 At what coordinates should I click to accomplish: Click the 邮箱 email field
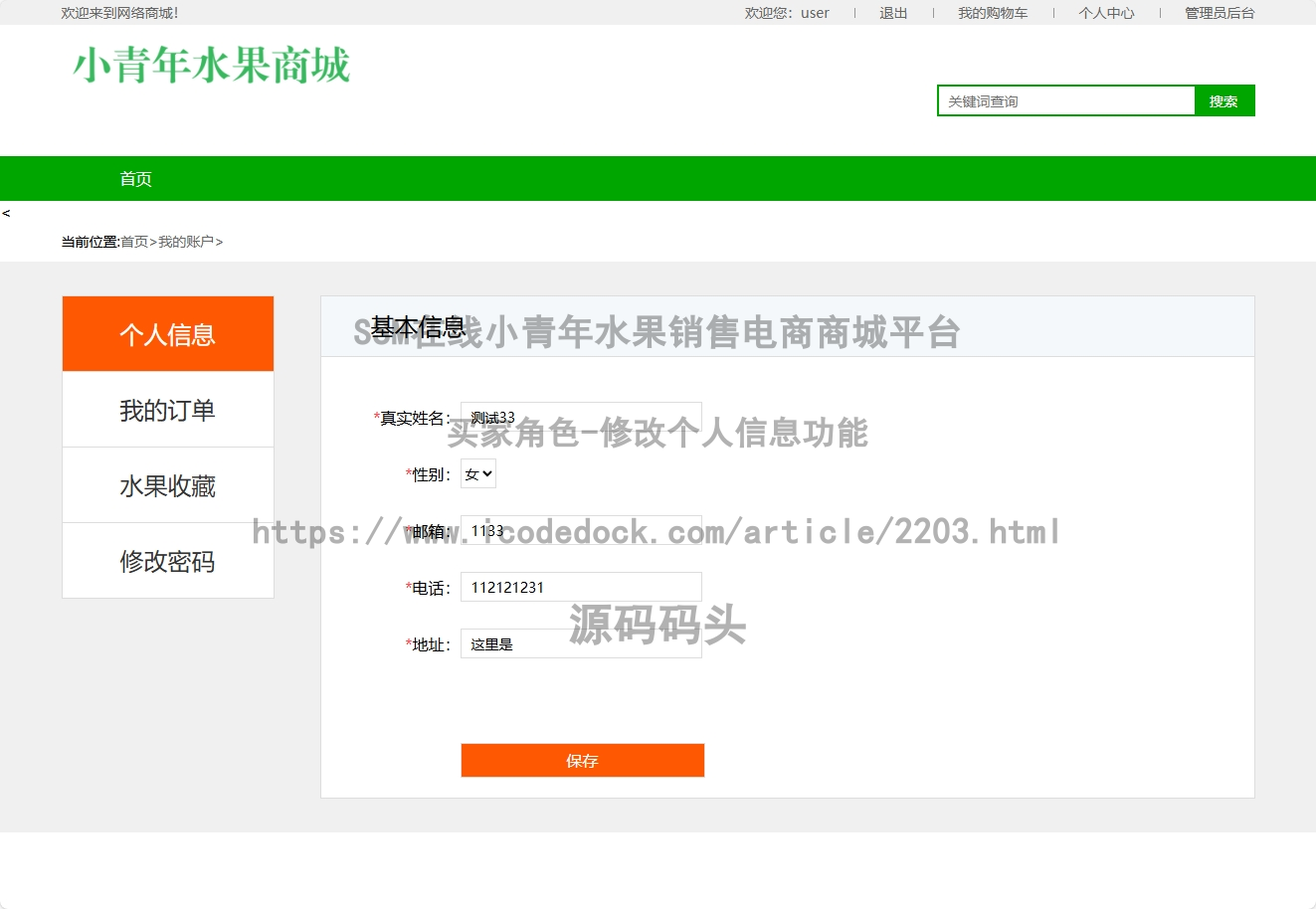581,530
